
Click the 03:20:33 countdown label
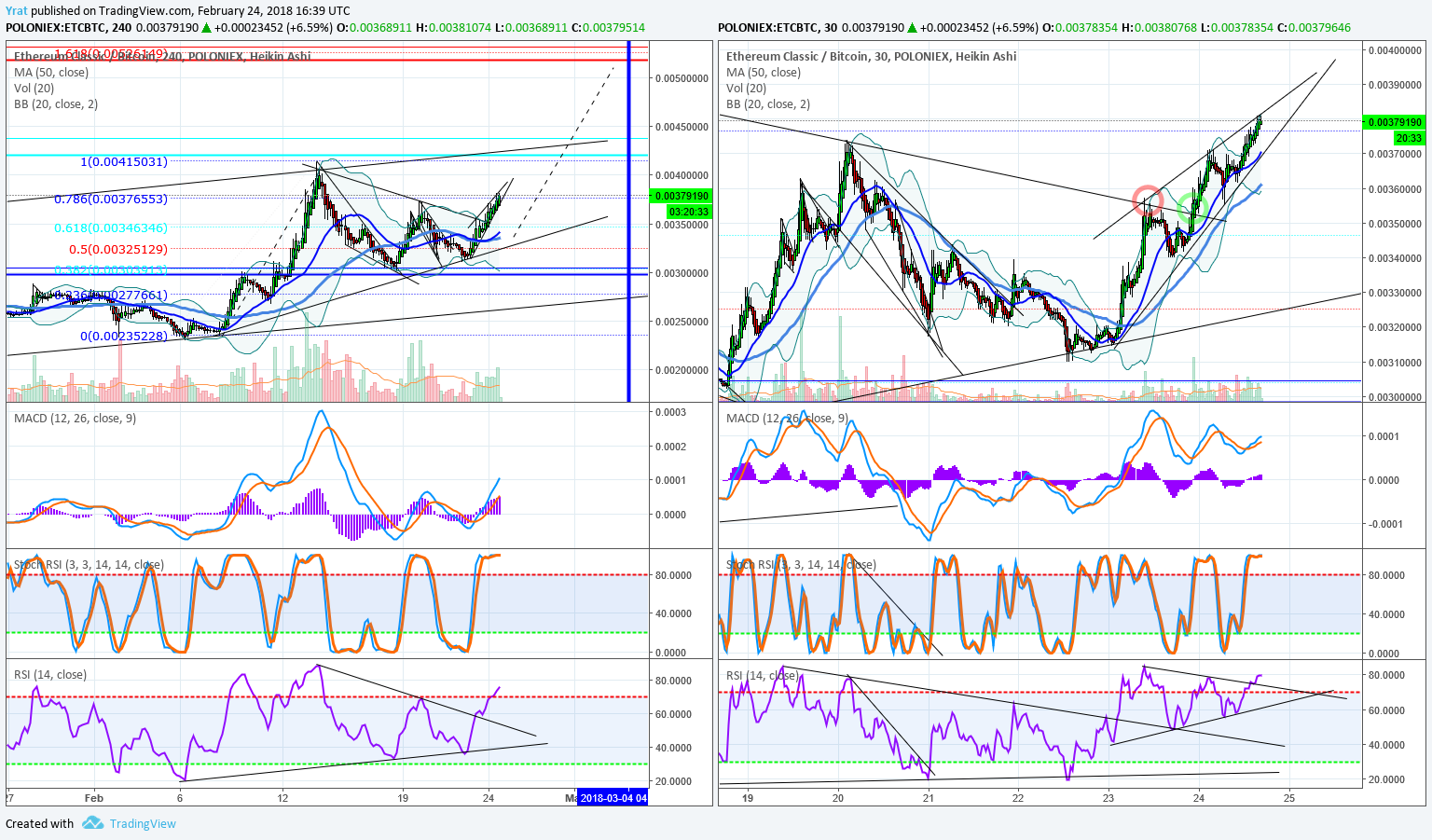pos(689,212)
